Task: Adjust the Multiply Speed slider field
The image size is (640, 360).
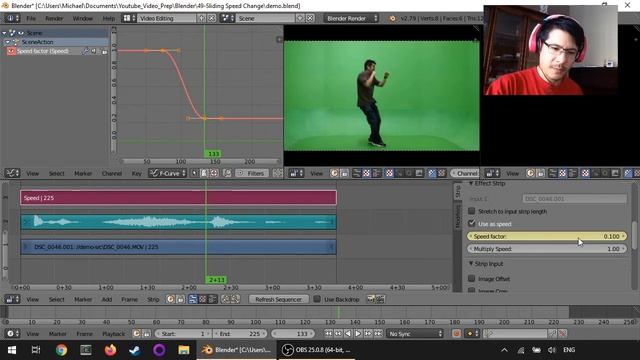Action: [x=547, y=249]
